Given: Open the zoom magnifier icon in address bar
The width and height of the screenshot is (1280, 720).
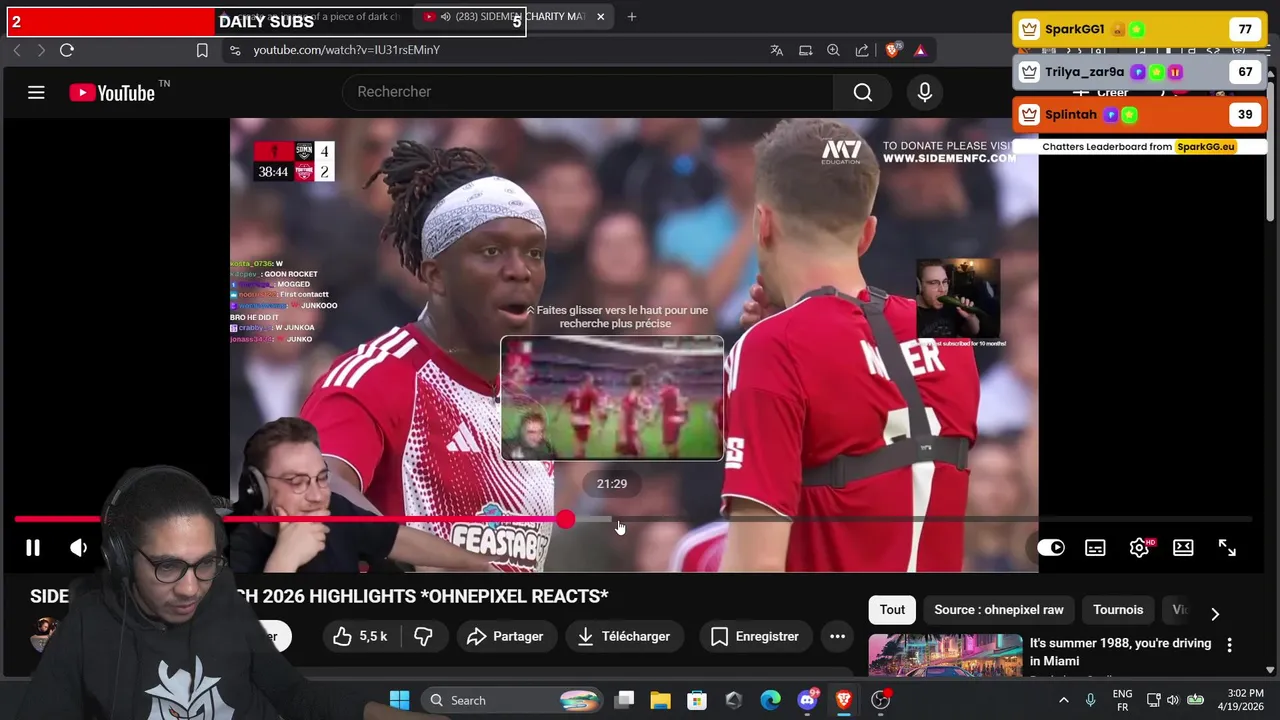Looking at the screenshot, I should tap(833, 50).
